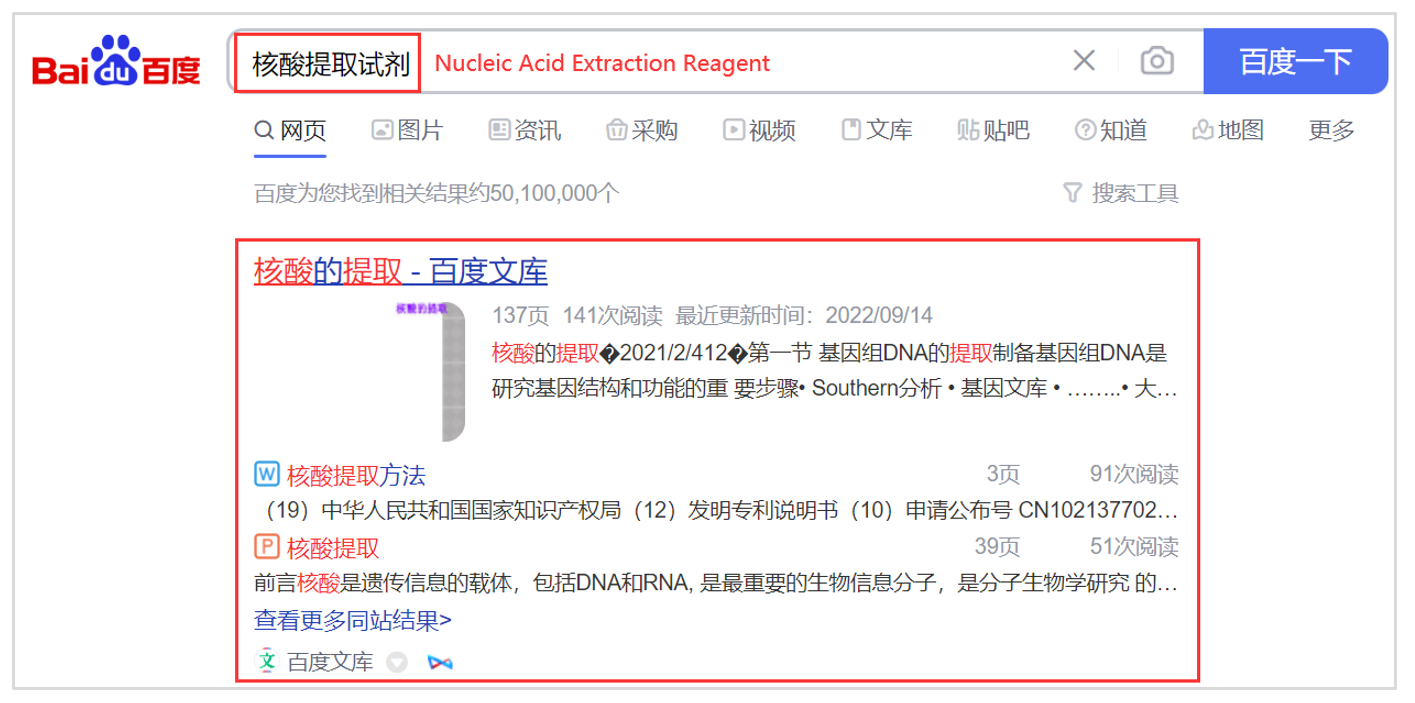
Task: Open 搜索工具 filter options
Action: (x=1121, y=192)
